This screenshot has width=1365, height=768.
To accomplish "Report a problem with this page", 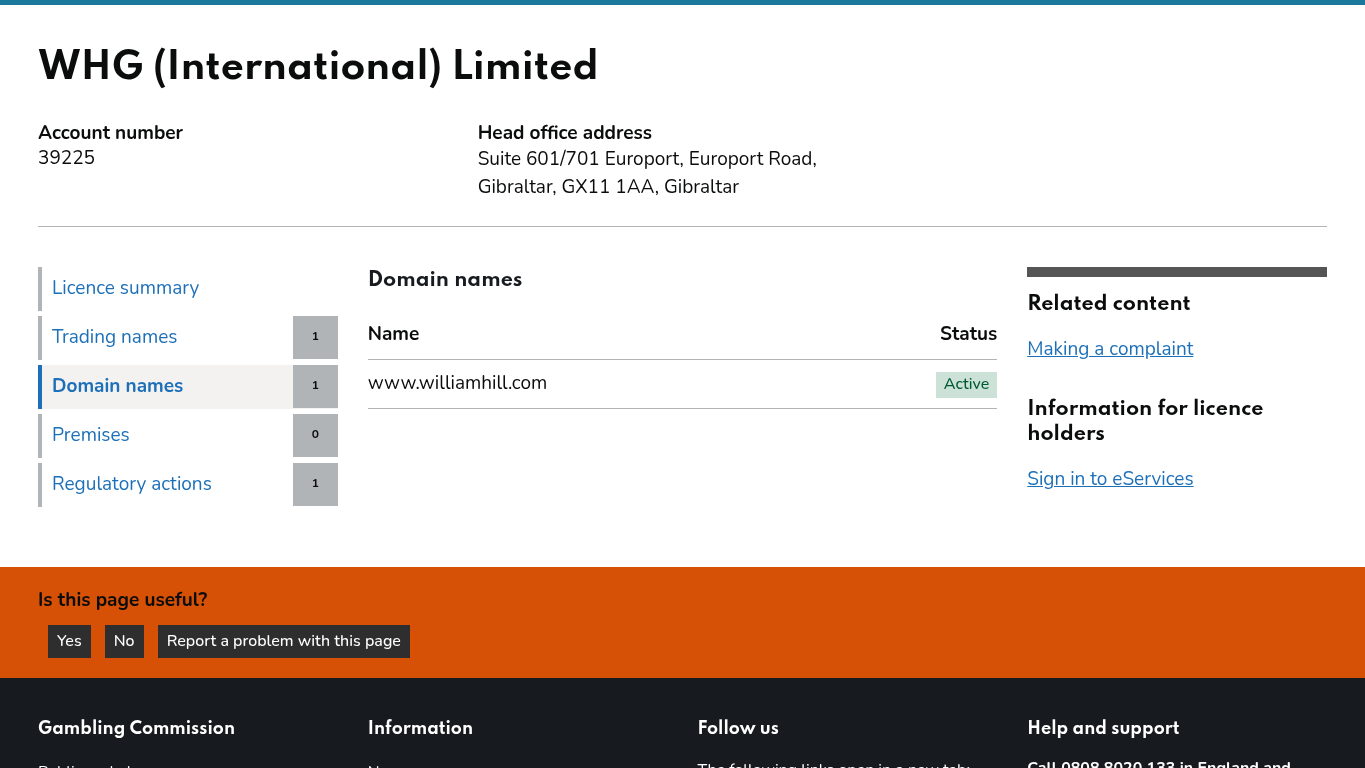I will (284, 641).
